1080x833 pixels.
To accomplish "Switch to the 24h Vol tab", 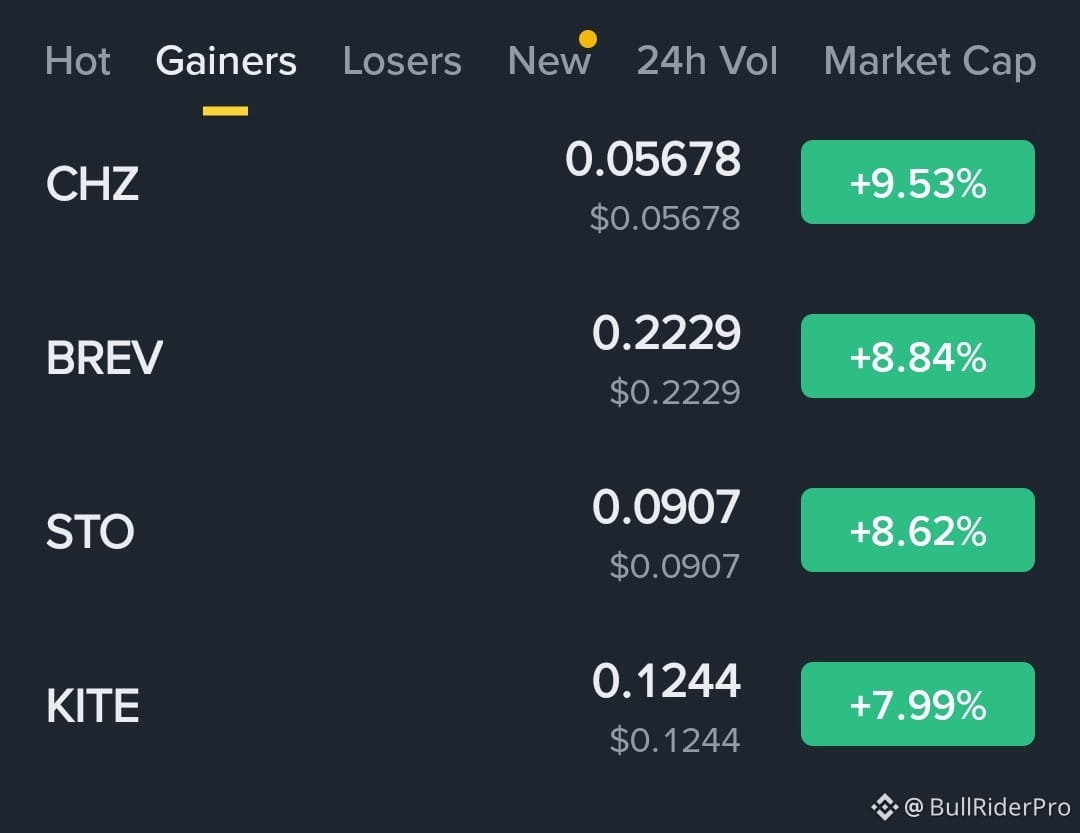I will pyautogui.click(x=707, y=61).
